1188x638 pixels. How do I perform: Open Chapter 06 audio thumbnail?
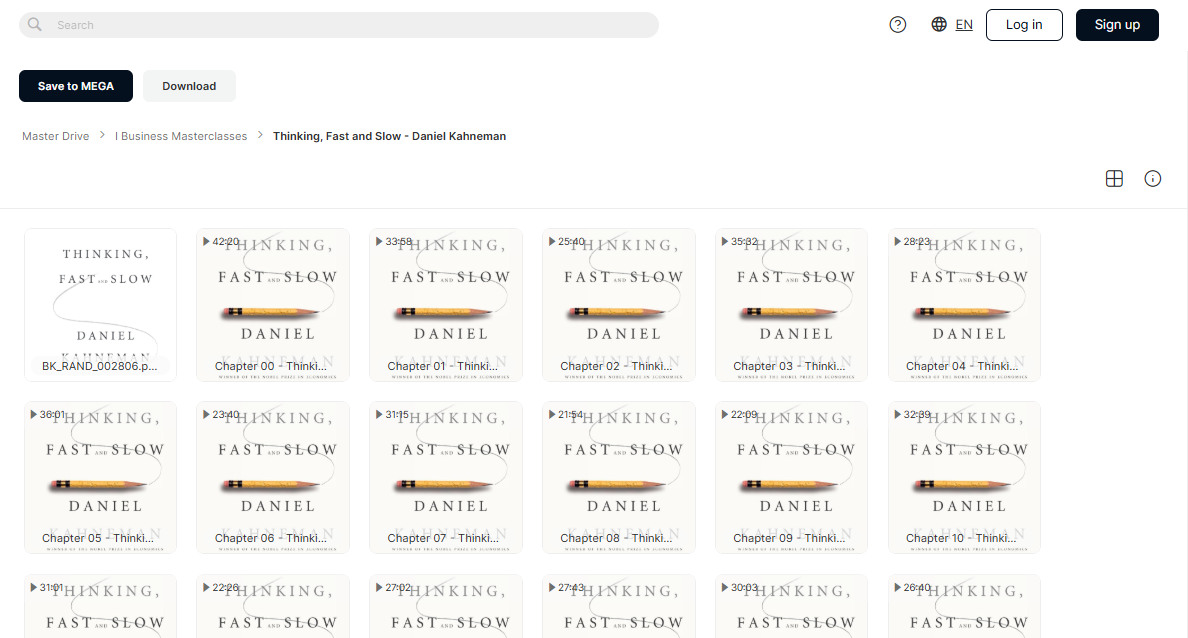click(x=273, y=477)
